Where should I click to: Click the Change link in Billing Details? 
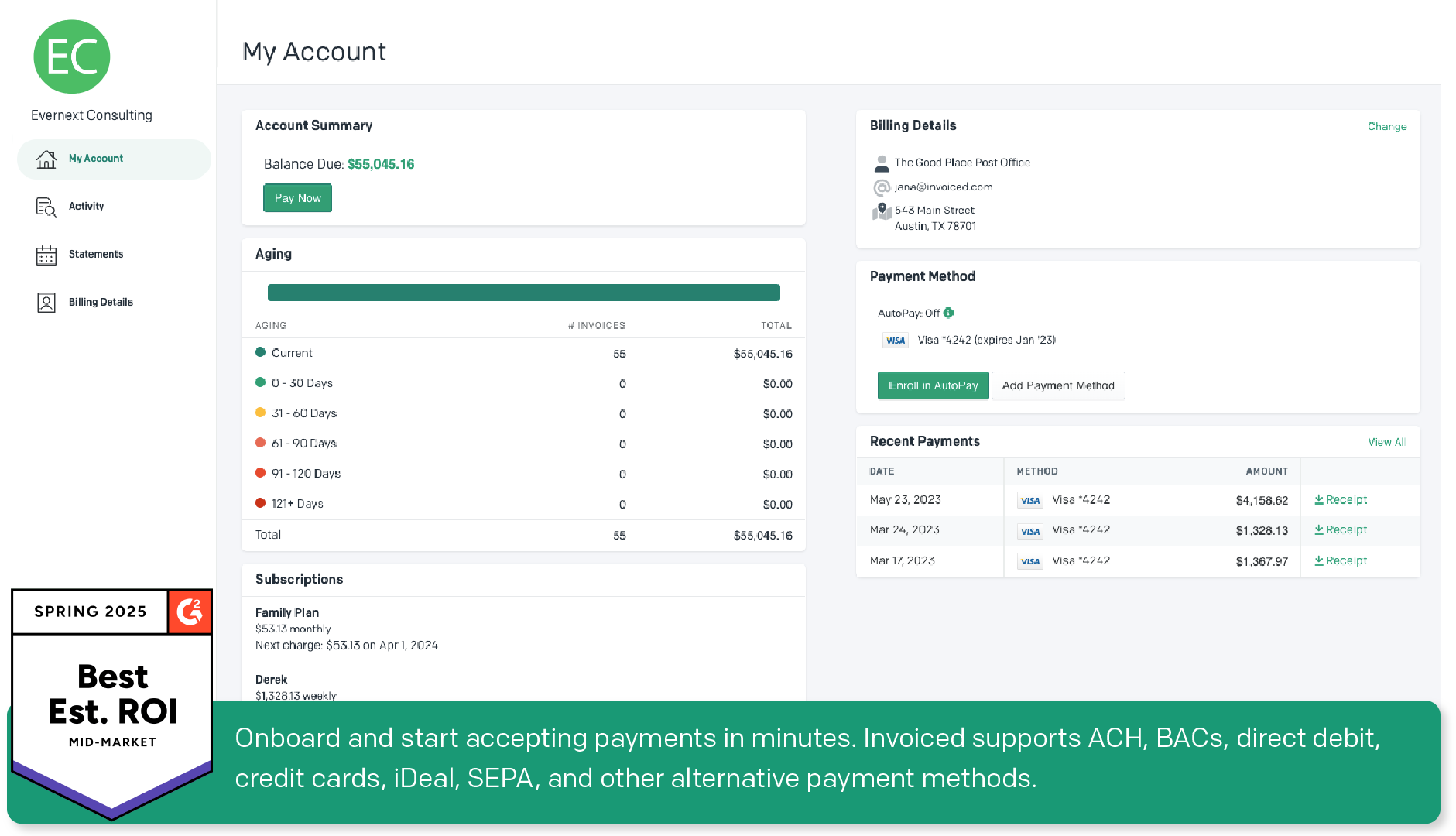pyautogui.click(x=1387, y=126)
